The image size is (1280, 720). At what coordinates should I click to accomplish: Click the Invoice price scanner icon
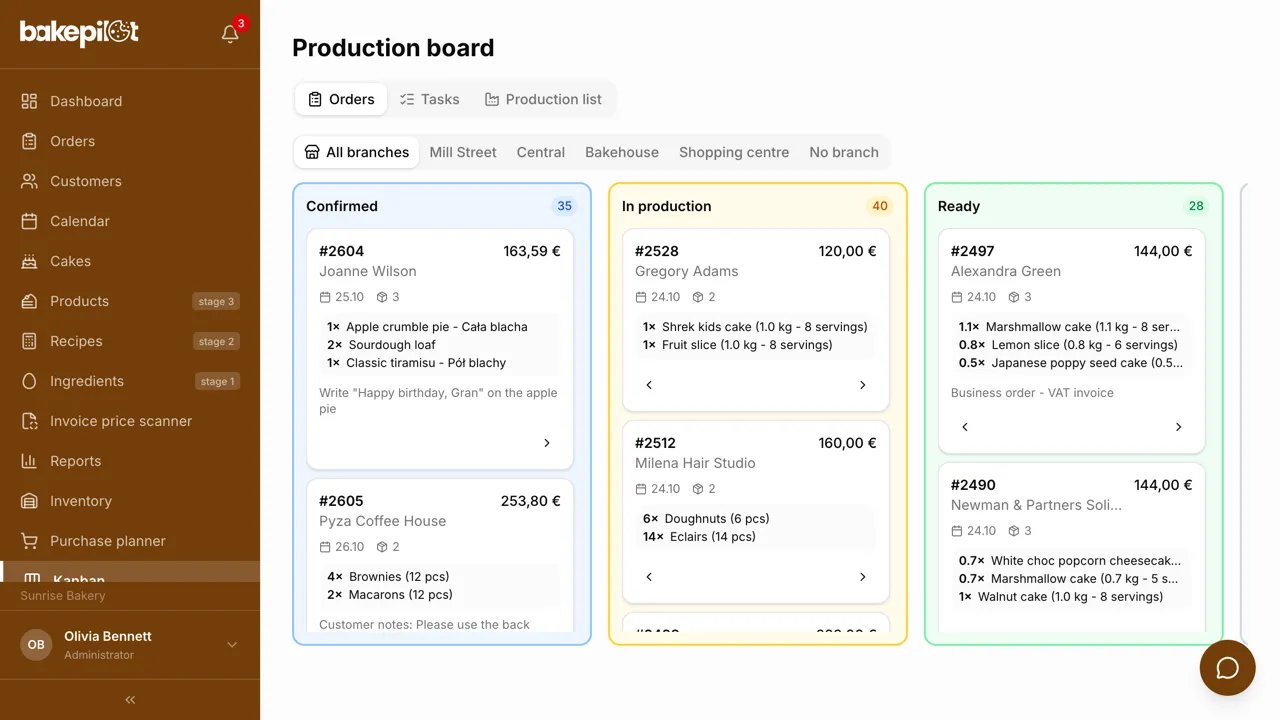[x=30, y=421]
